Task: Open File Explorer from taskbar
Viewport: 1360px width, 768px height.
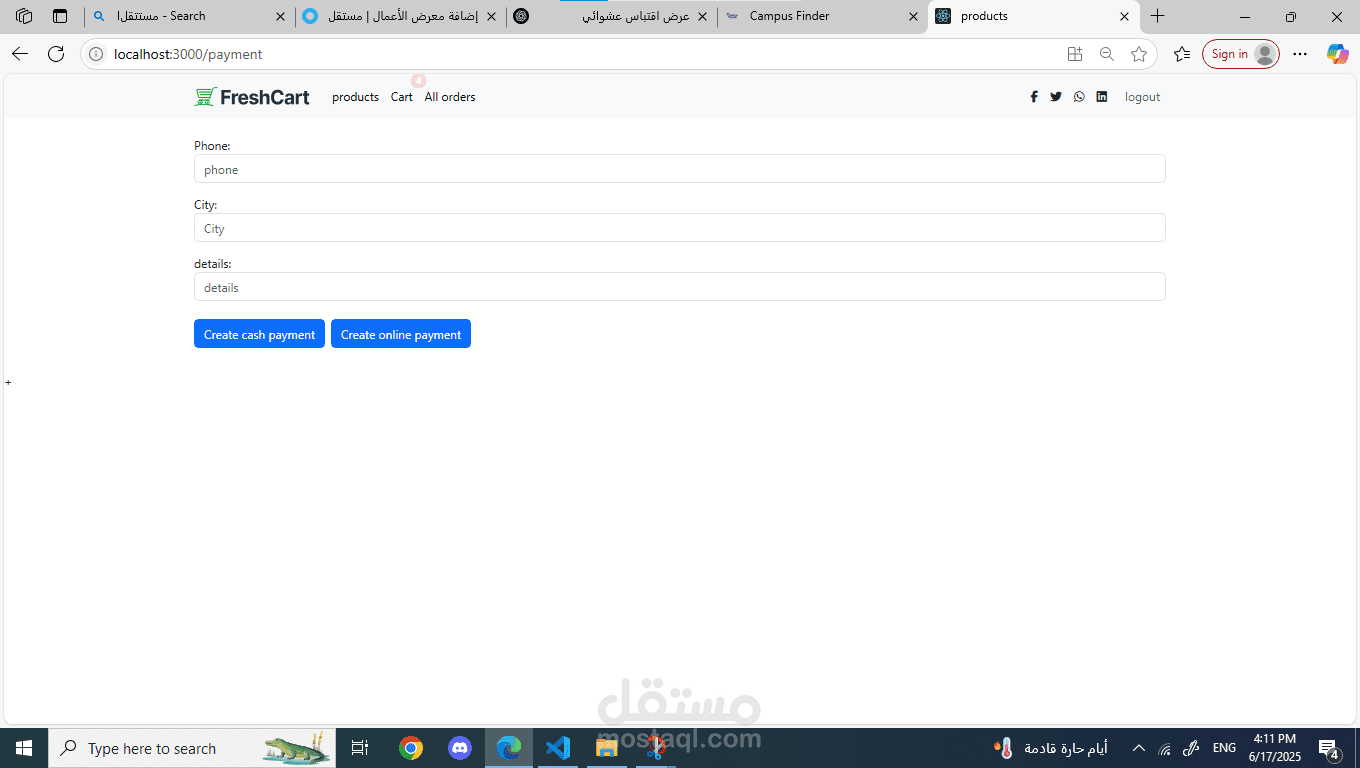Action: (x=607, y=748)
